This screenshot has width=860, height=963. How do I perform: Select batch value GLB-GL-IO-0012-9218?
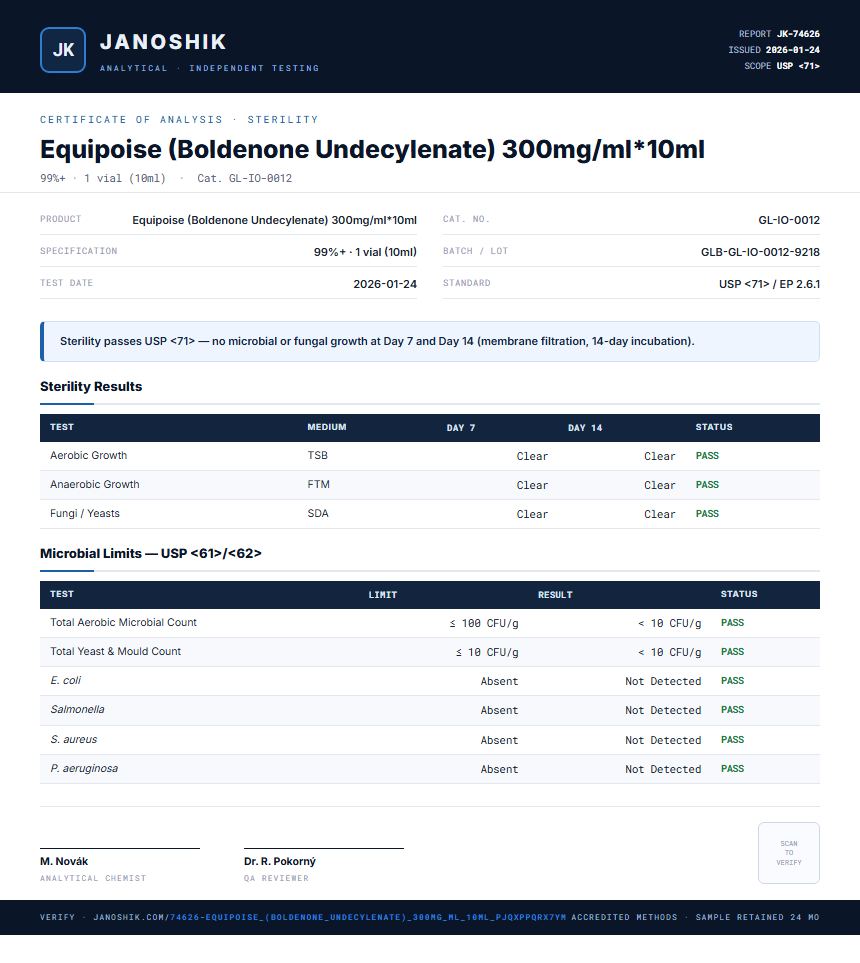760,252
